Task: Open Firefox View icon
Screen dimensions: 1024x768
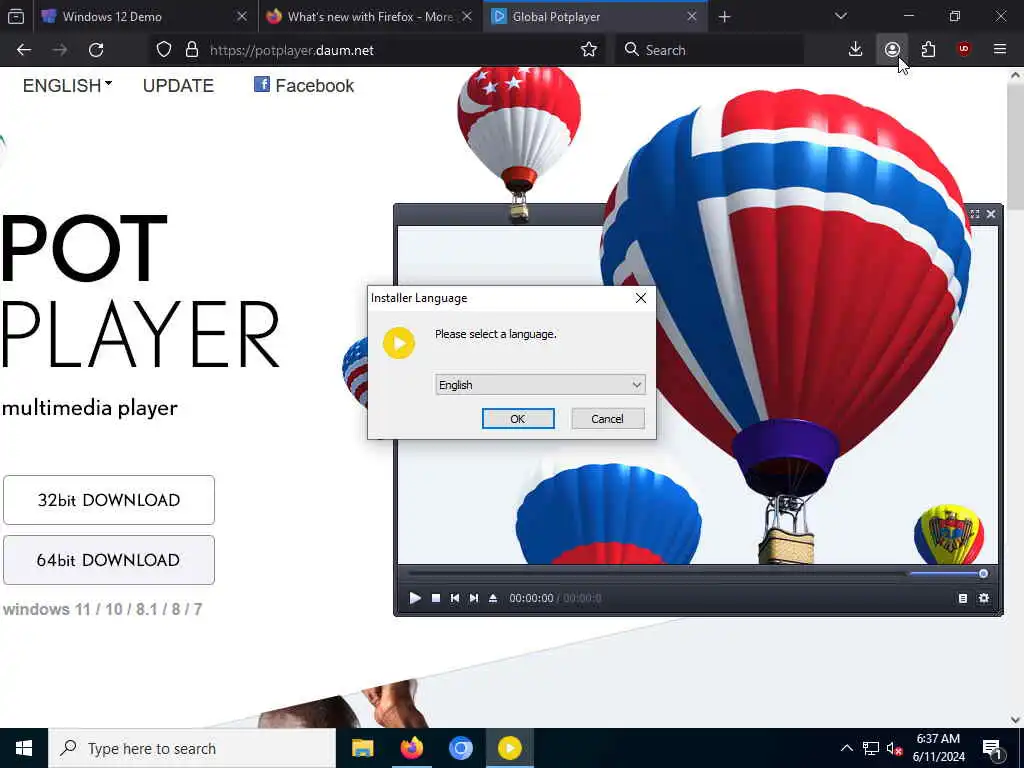Action: point(16,17)
